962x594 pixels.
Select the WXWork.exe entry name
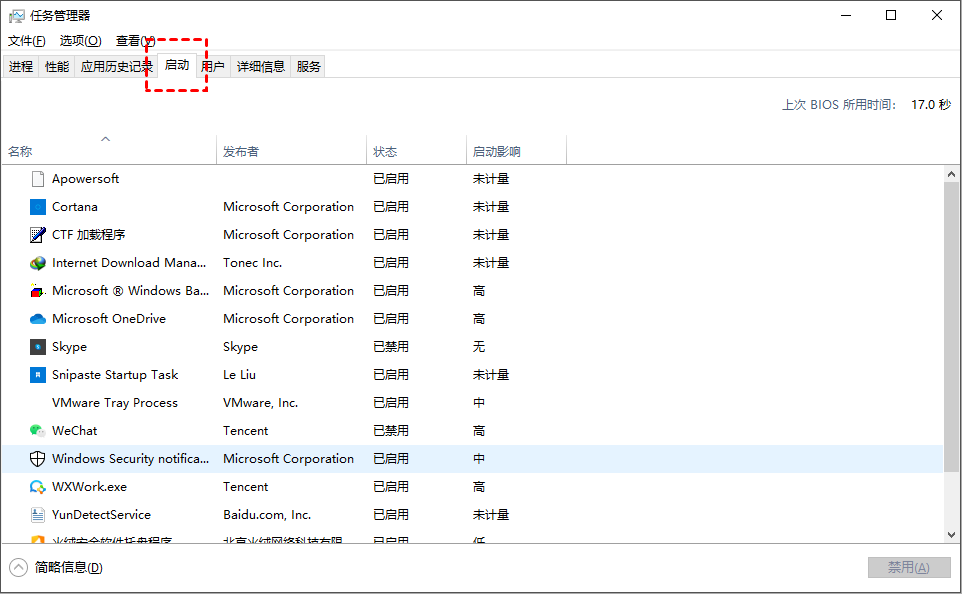tap(90, 487)
